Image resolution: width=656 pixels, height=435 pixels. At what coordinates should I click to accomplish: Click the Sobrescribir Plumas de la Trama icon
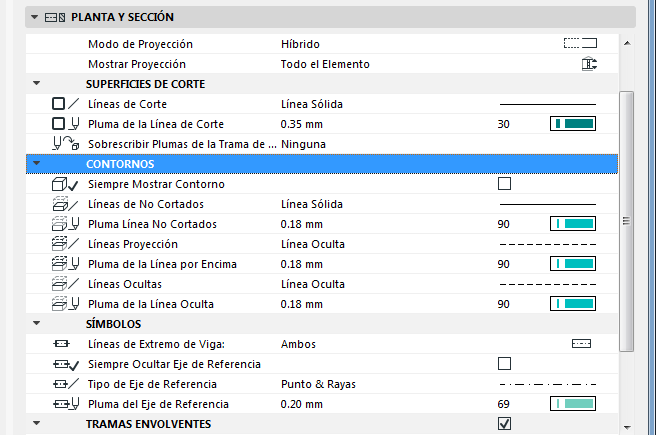coord(64,144)
